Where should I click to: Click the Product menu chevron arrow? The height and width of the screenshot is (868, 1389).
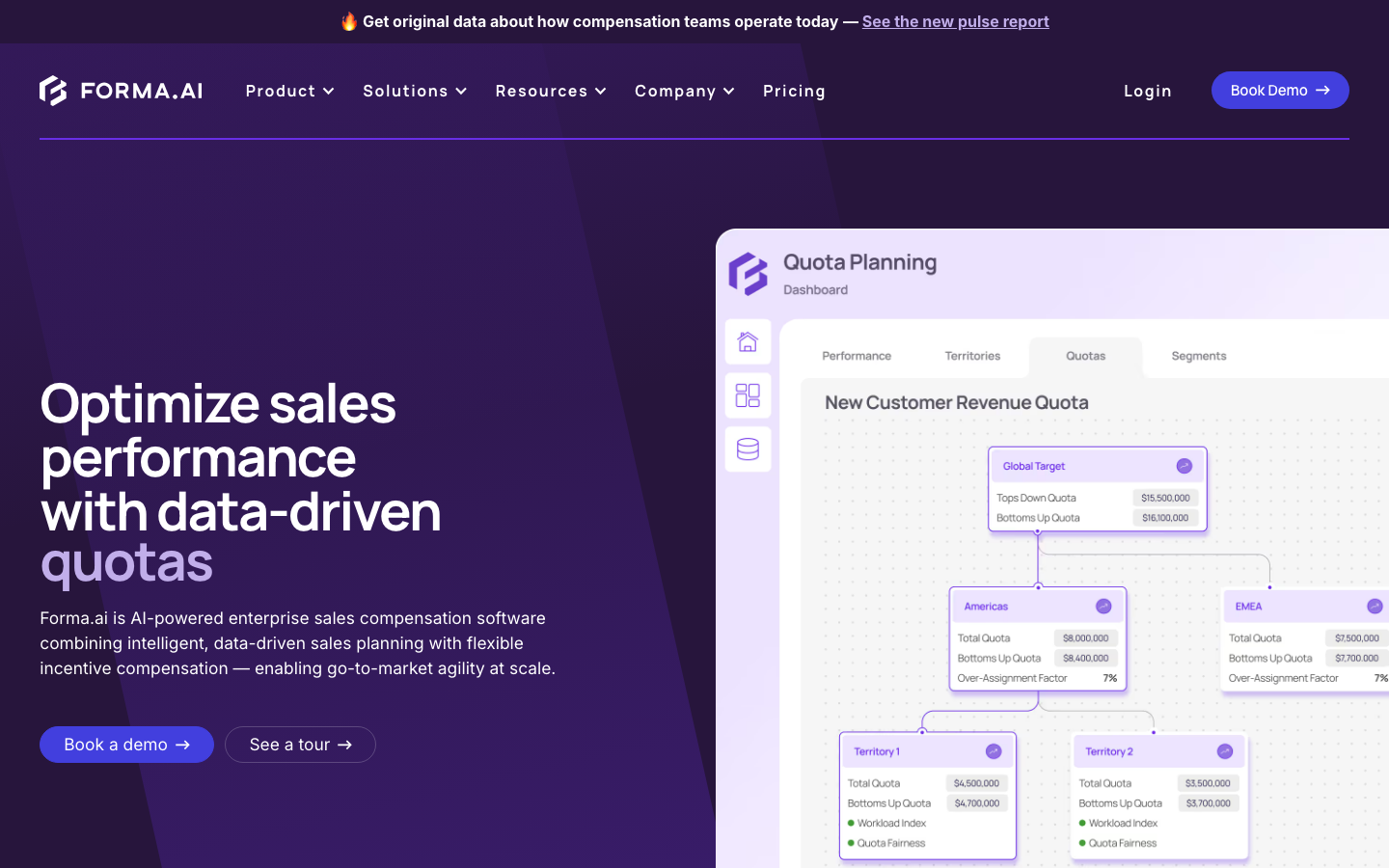[328, 91]
